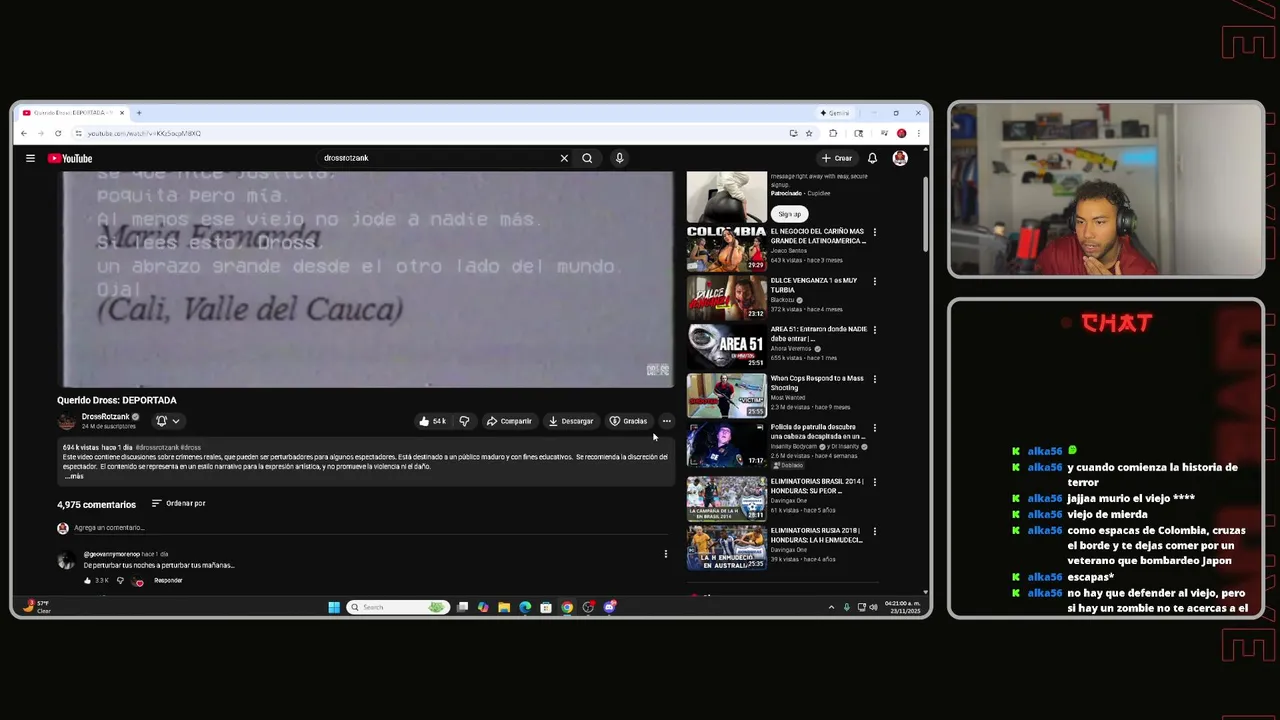Open AREA 51 video thumbnail

[x=726, y=346]
